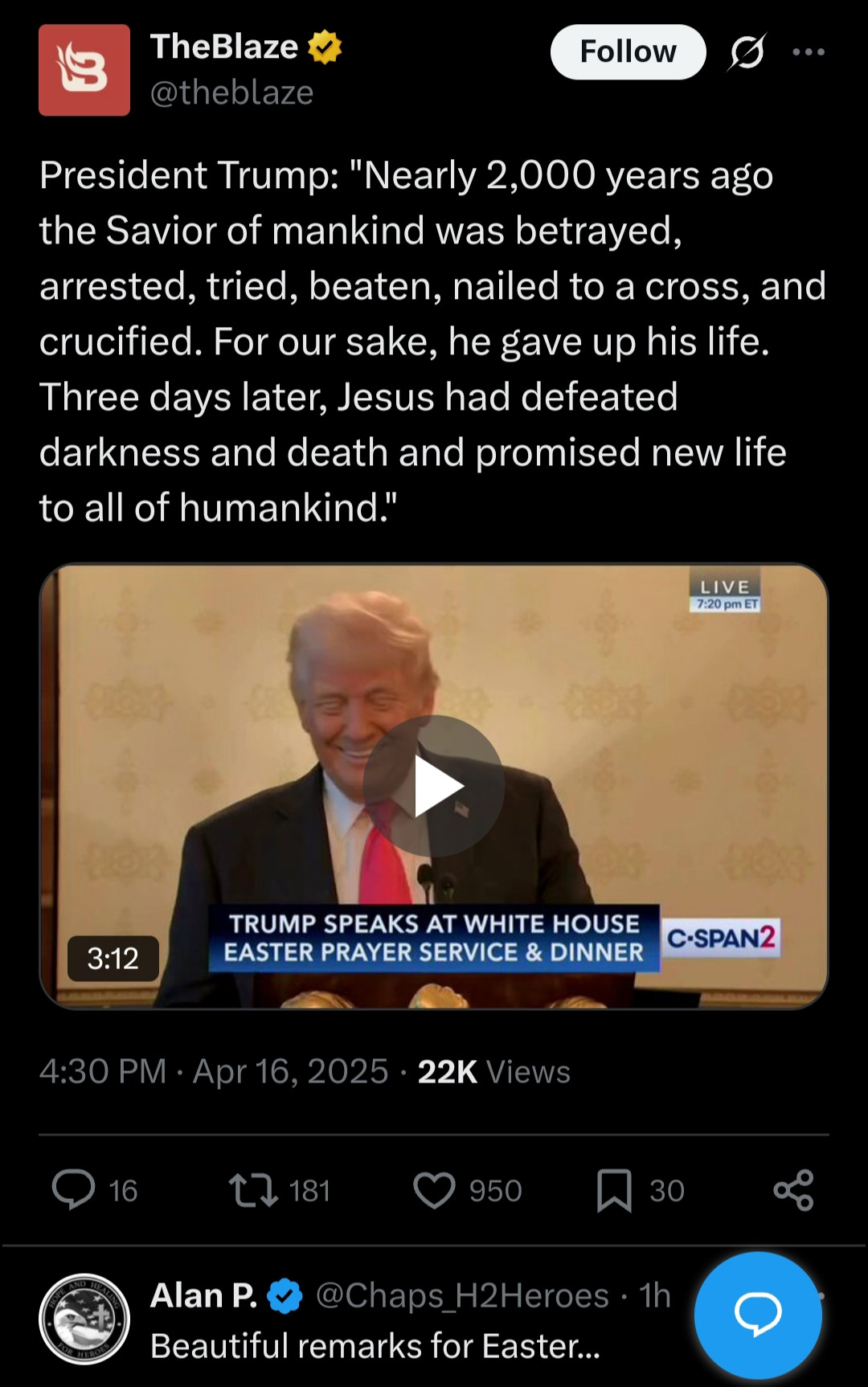Image resolution: width=868 pixels, height=1387 pixels.
Task: Open the reply comment icon
Action: coord(74,1190)
